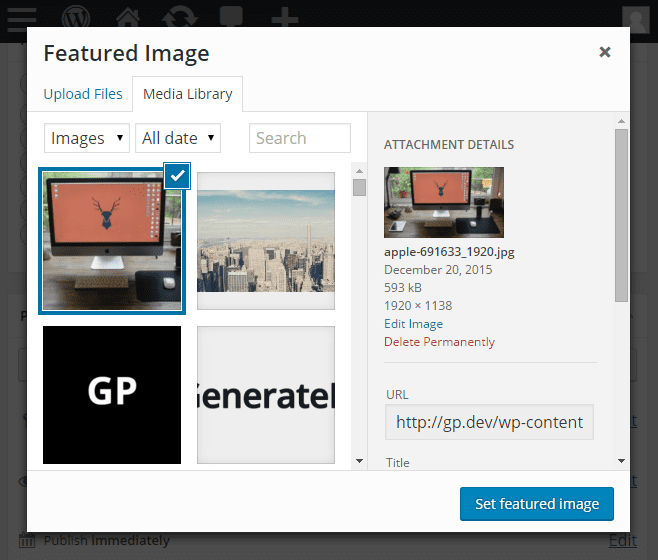Viewport: 658px width, 560px height.
Task: Open the Edit Image link
Action: click(x=413, y=324)
